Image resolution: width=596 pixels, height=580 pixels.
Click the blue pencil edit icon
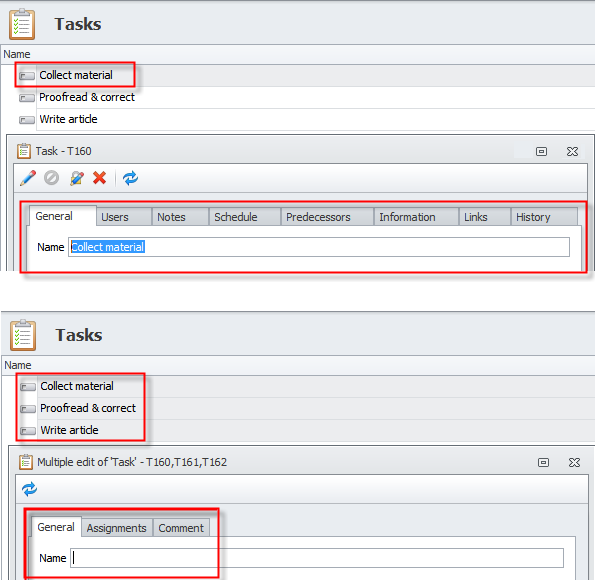tap(28, 178)
